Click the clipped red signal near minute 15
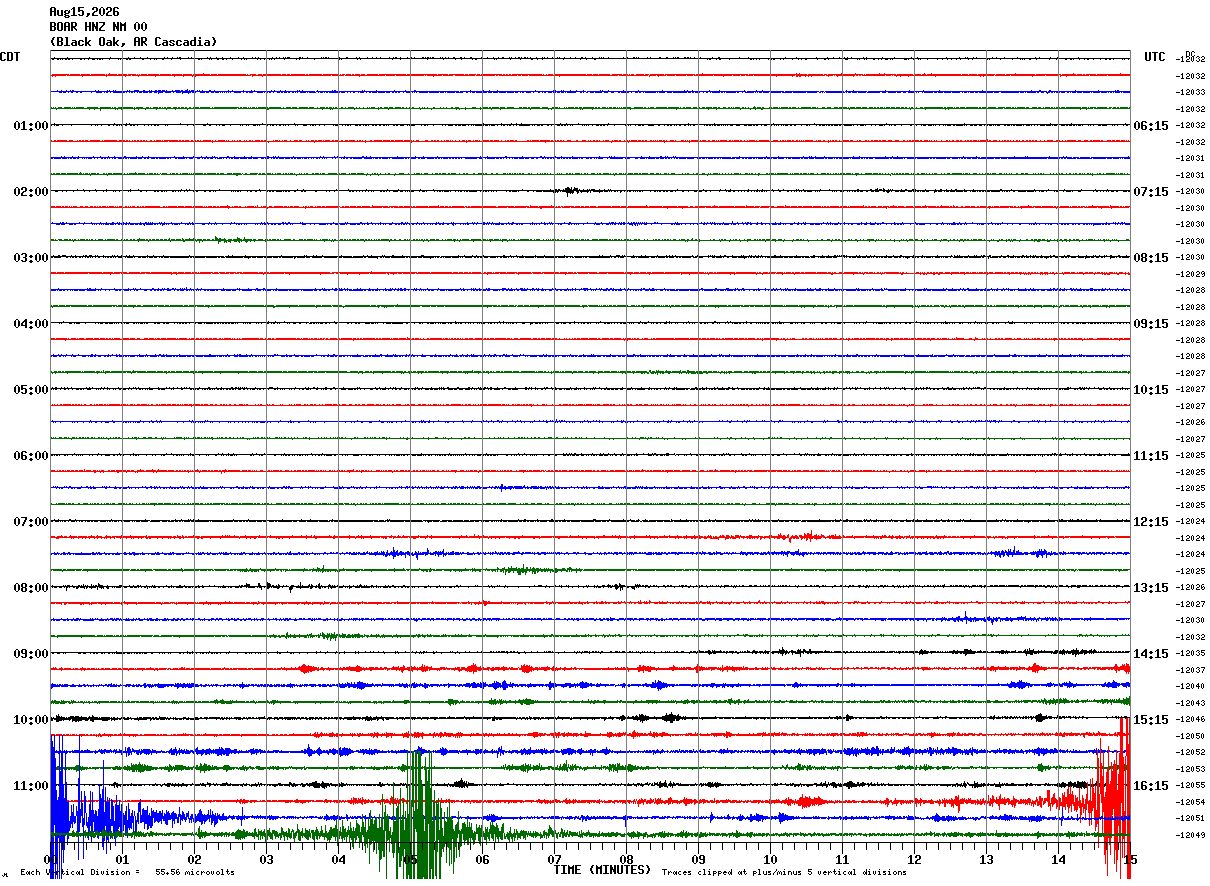This screenshot has width=1210, height=886. (1110, 800)
